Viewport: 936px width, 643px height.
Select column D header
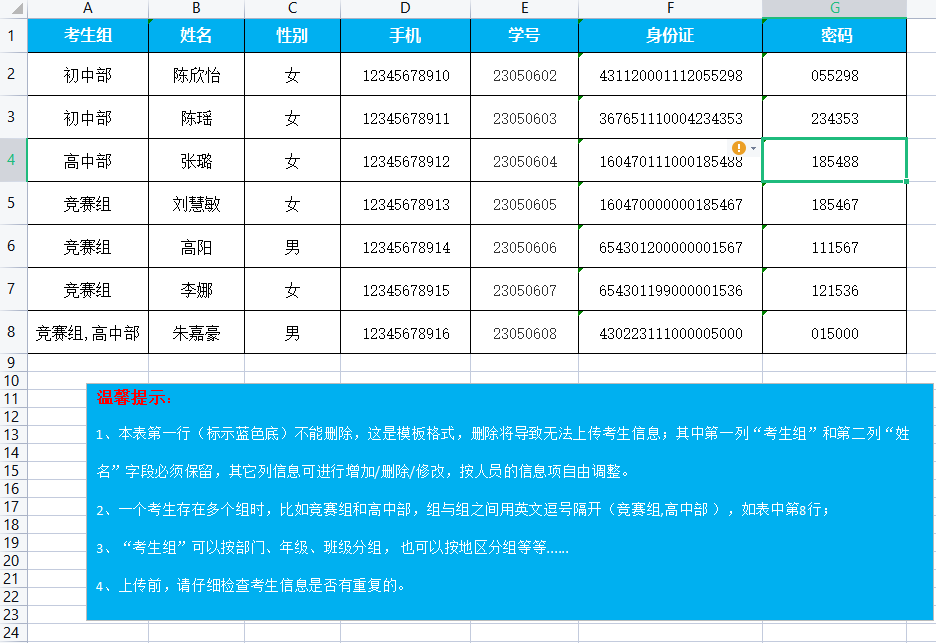405,8
